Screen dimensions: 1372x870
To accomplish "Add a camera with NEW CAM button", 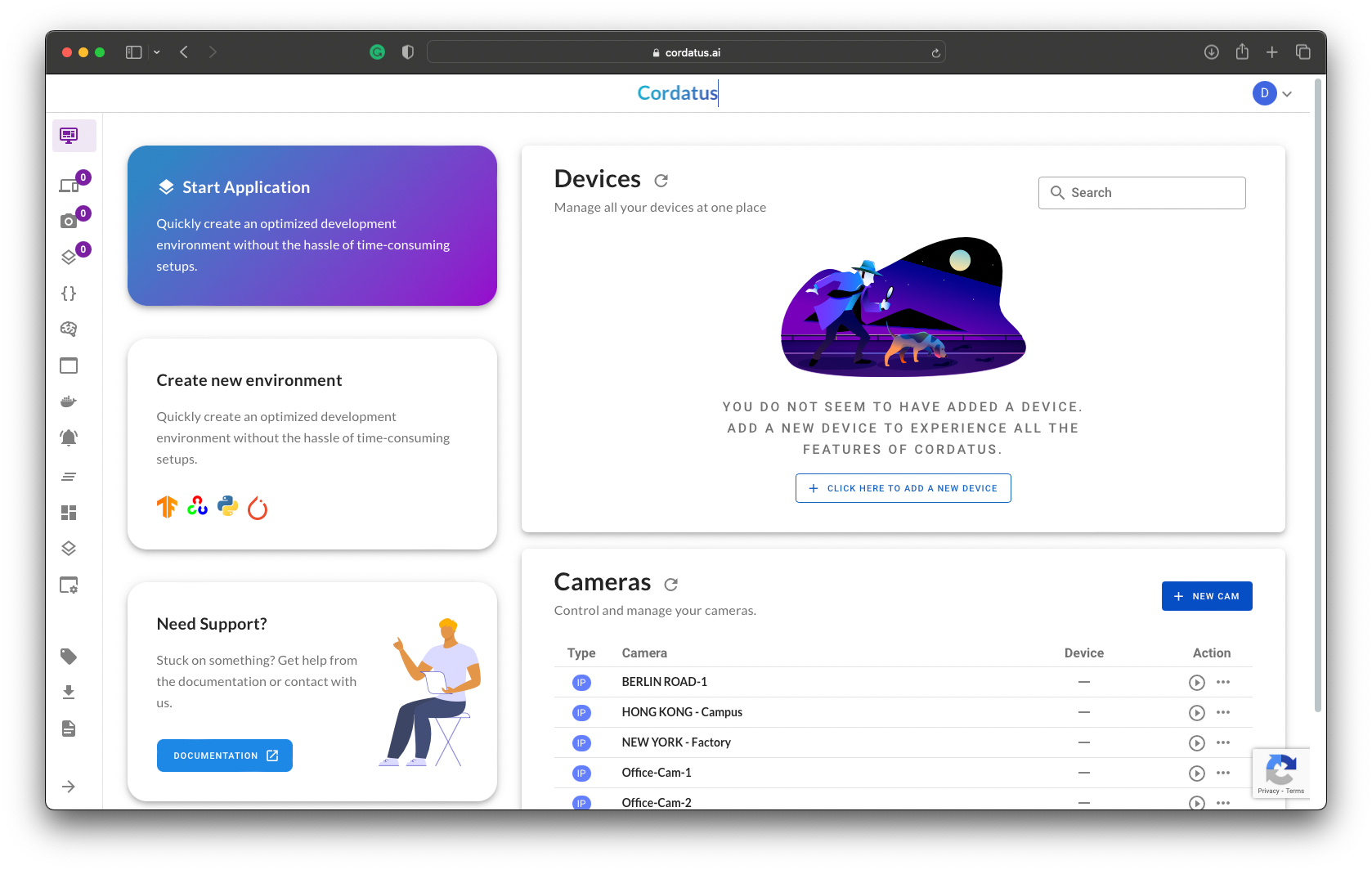I will click(x=1206, y=596).
